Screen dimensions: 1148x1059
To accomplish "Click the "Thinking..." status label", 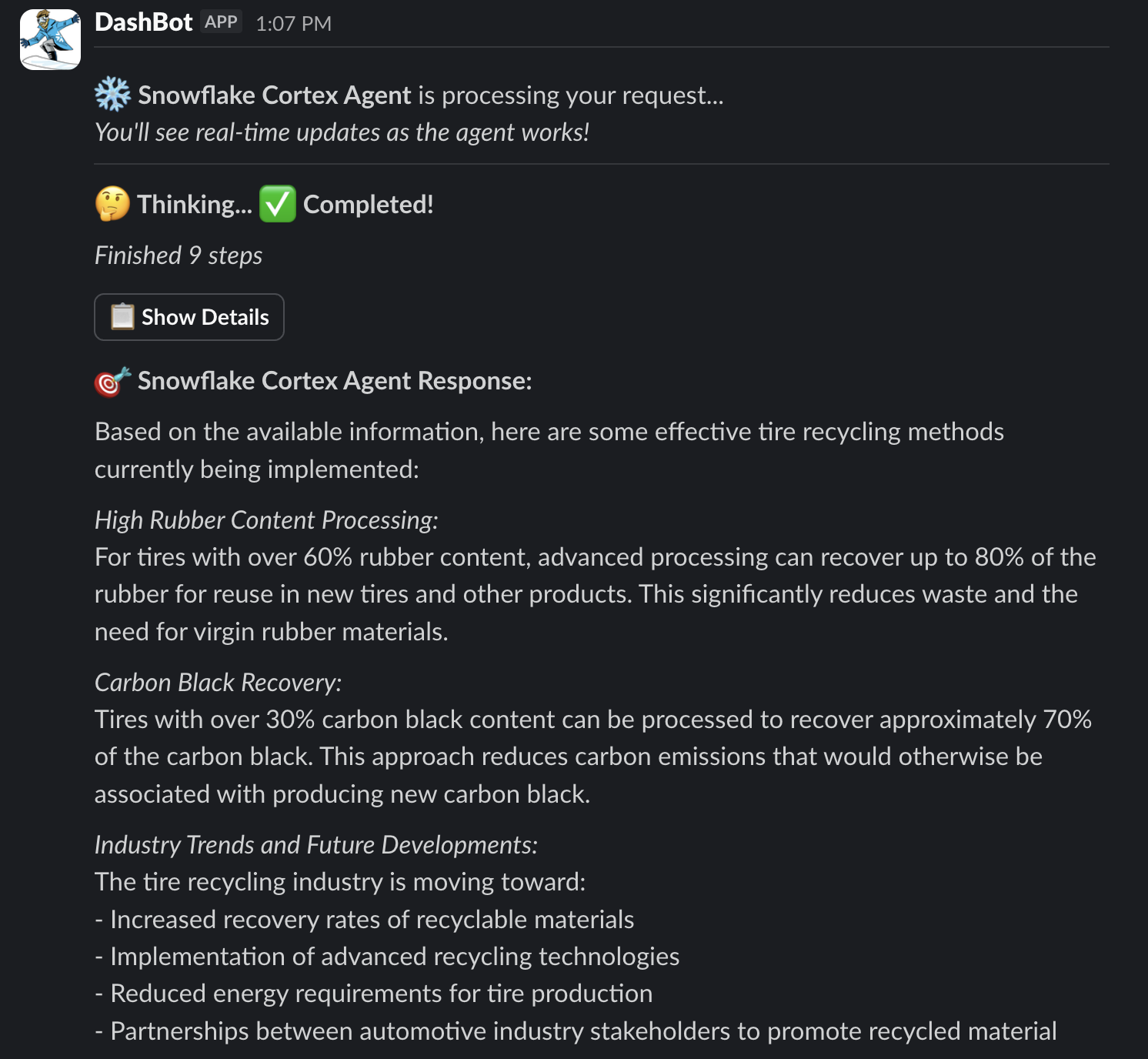I will click(x=195, y=205).
